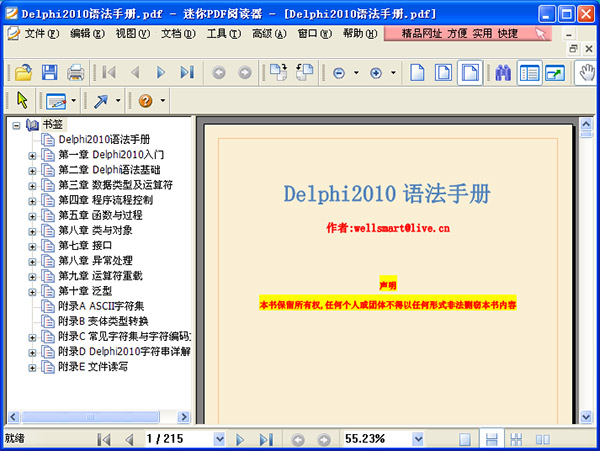Open bookmark 第七章 接口
600x451 pixels.
[85, 246]
